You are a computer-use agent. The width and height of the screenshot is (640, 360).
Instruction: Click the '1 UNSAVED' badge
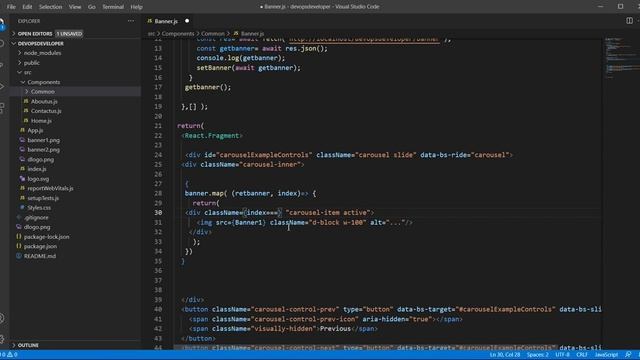(x=69, y=33)
